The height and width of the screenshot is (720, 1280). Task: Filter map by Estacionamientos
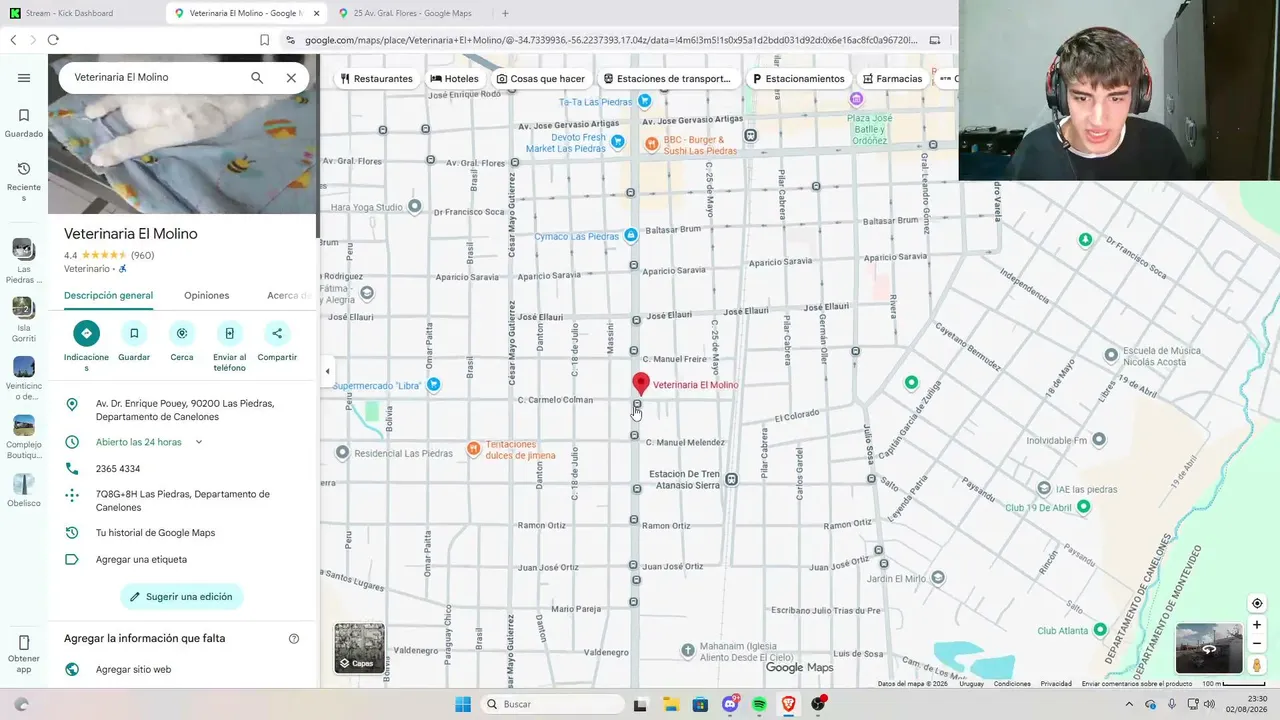point(798,79)
